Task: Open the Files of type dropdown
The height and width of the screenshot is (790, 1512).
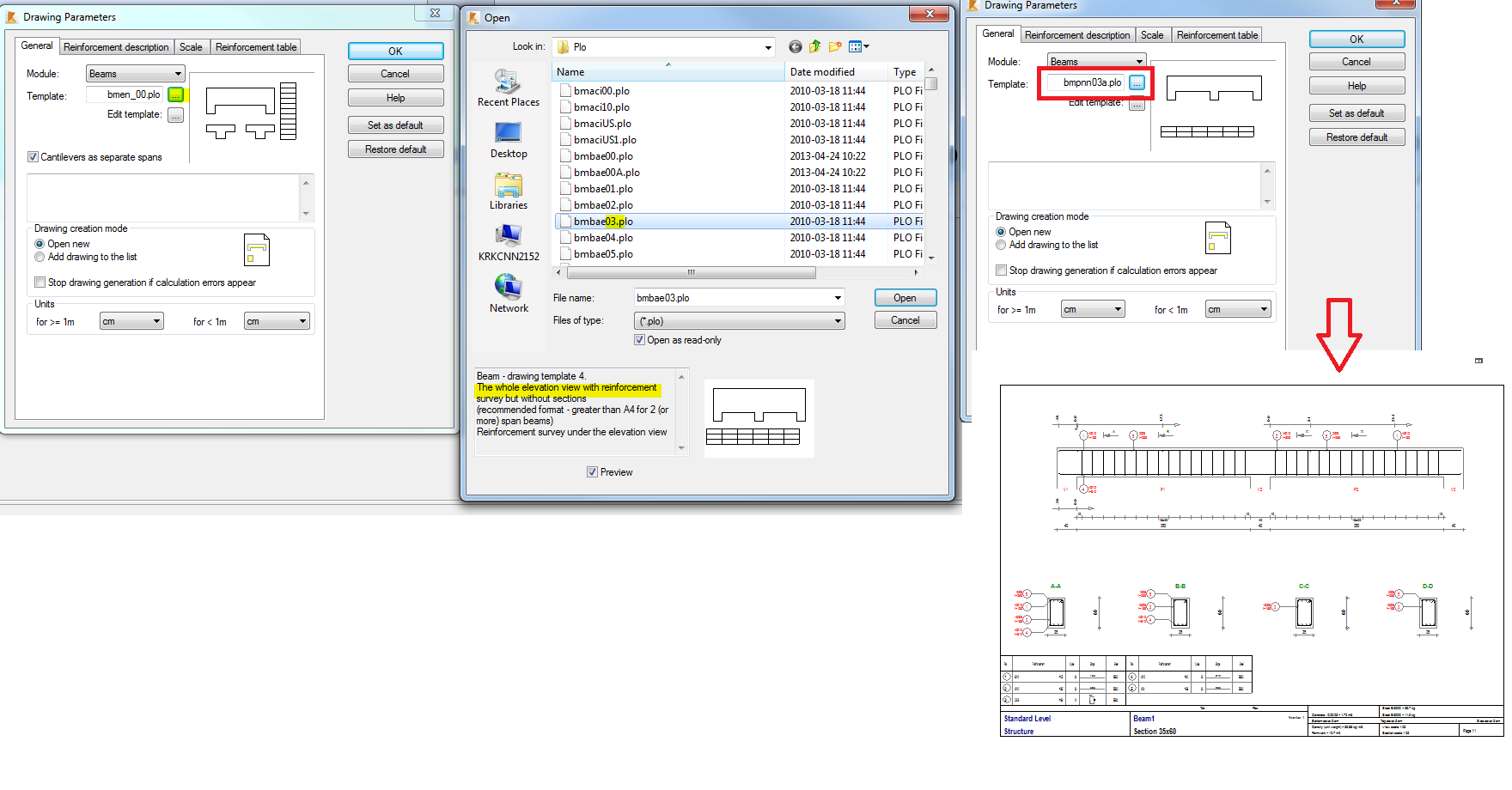Action: pos(837,320)
